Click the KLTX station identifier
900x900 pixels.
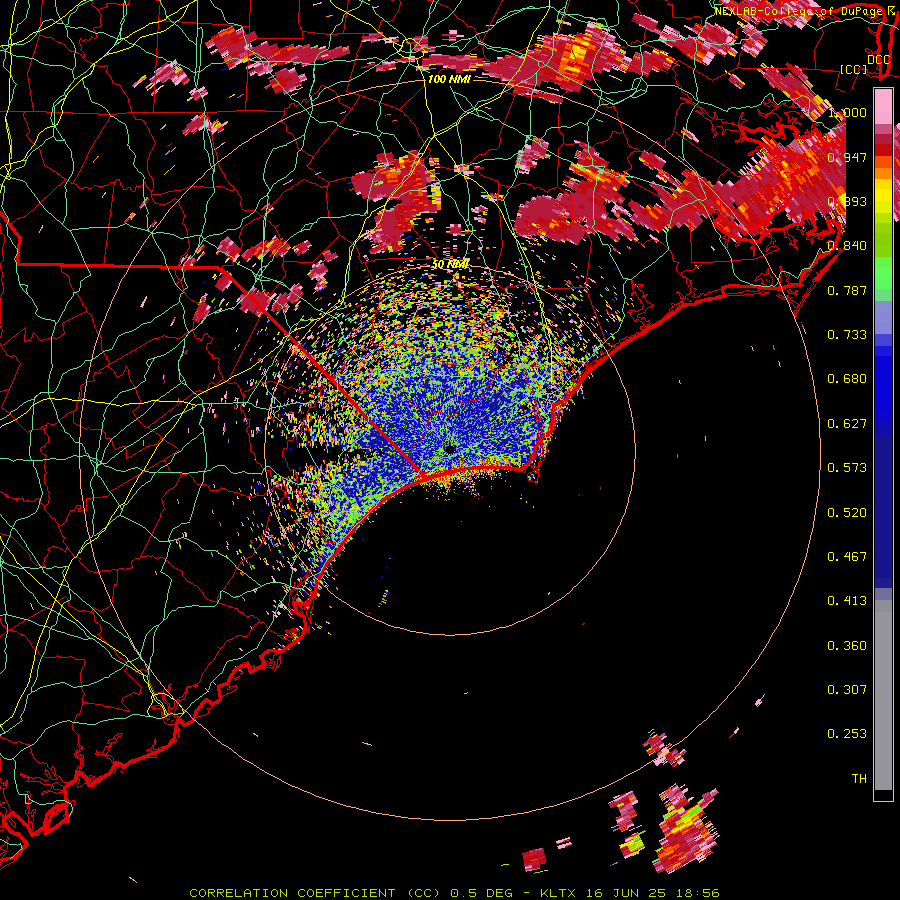(x=557, y=893)
